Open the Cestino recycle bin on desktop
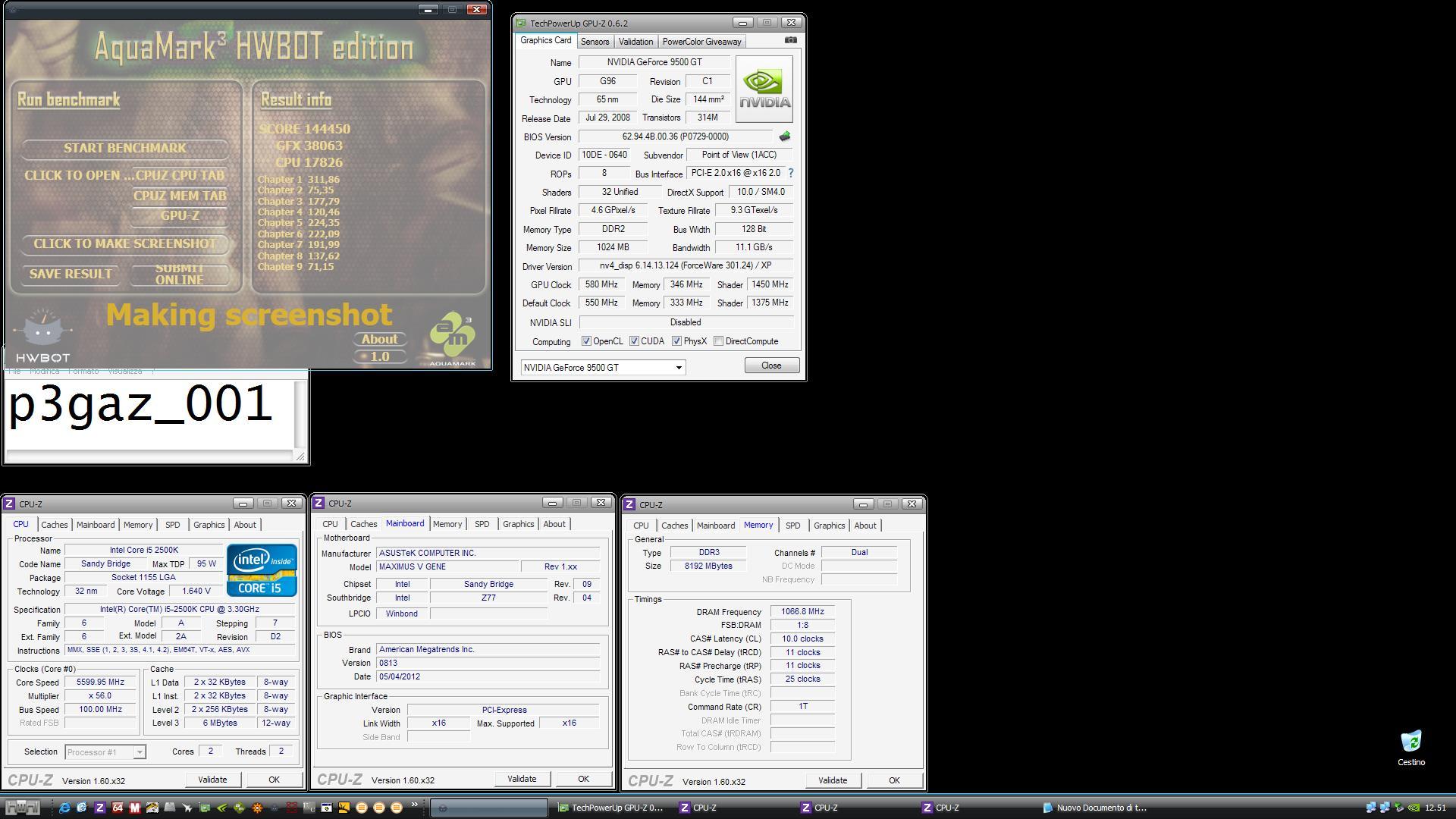This screenshot has width=1456, height=819. pyautogui.click(x=1411, y=748)
